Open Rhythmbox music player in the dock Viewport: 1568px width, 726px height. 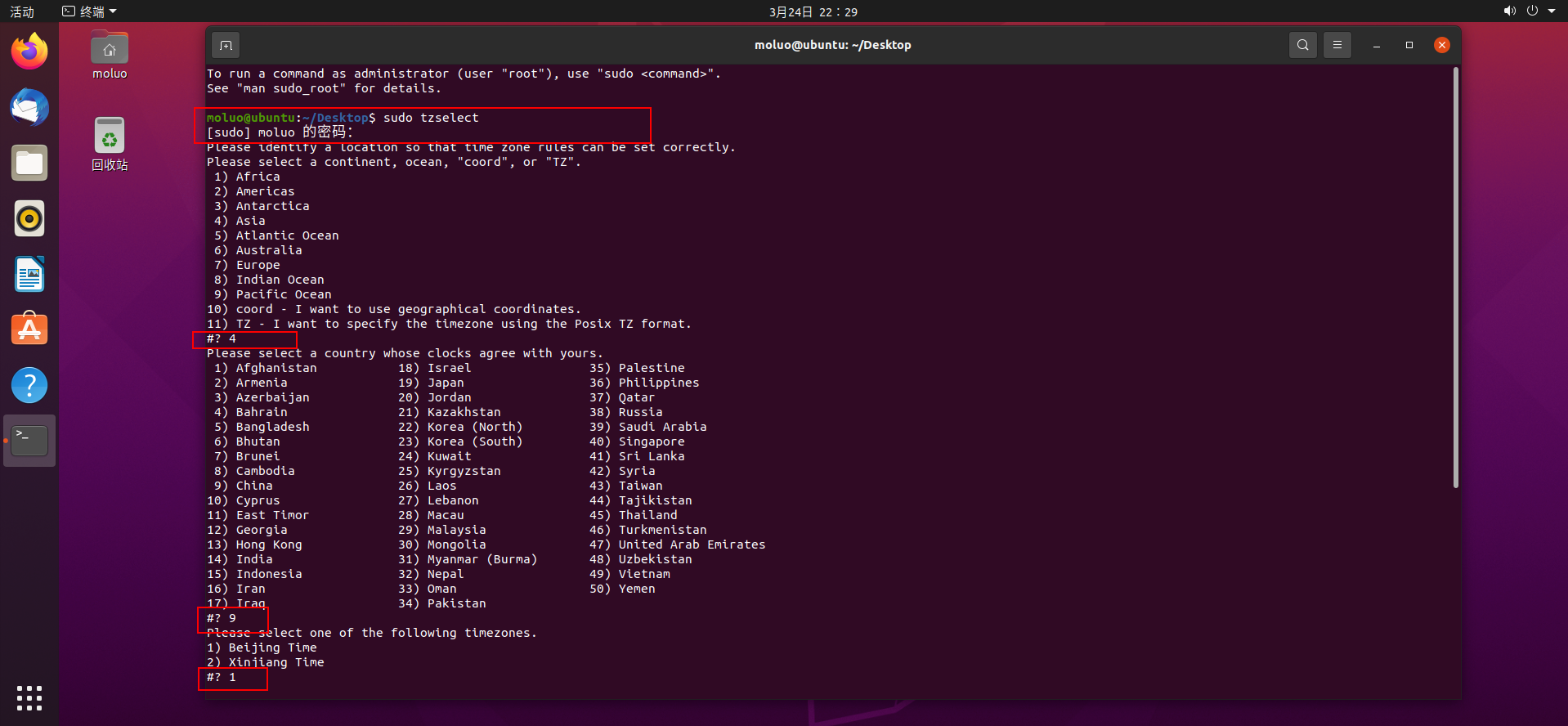pyautogui.click(x=29, y=218)
